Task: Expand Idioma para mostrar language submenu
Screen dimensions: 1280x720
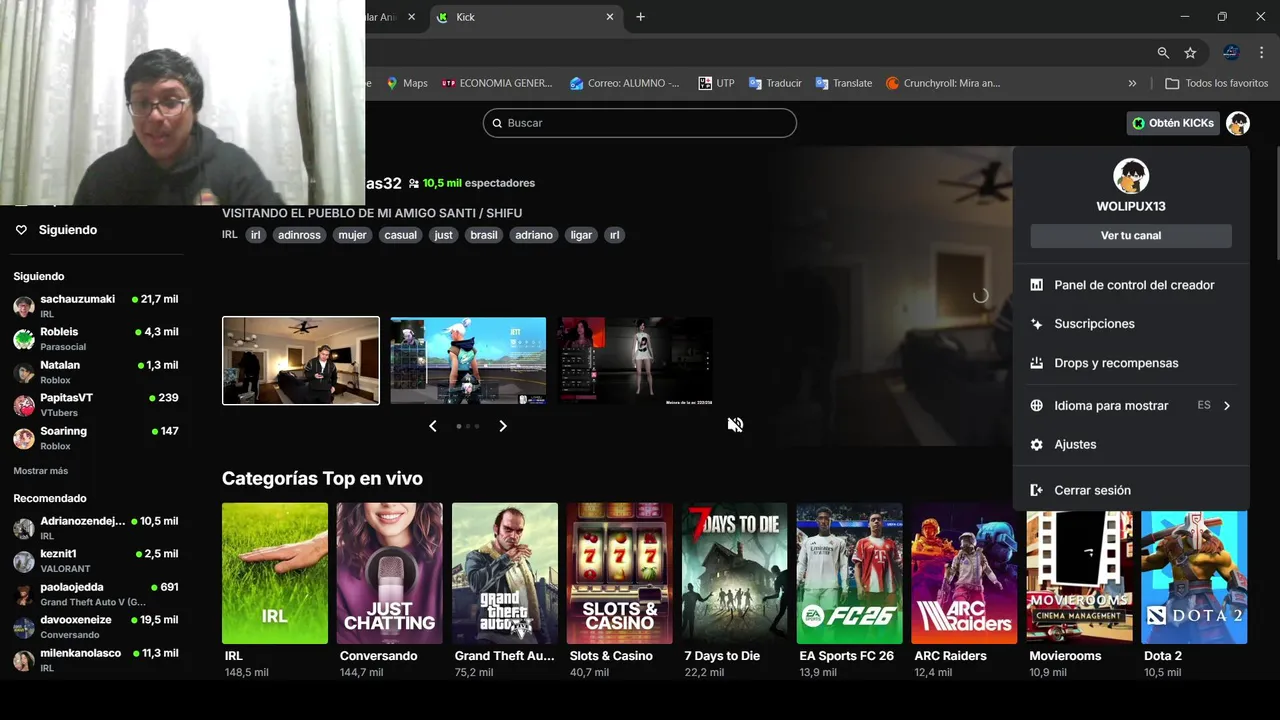Action: pos(1131,405)
